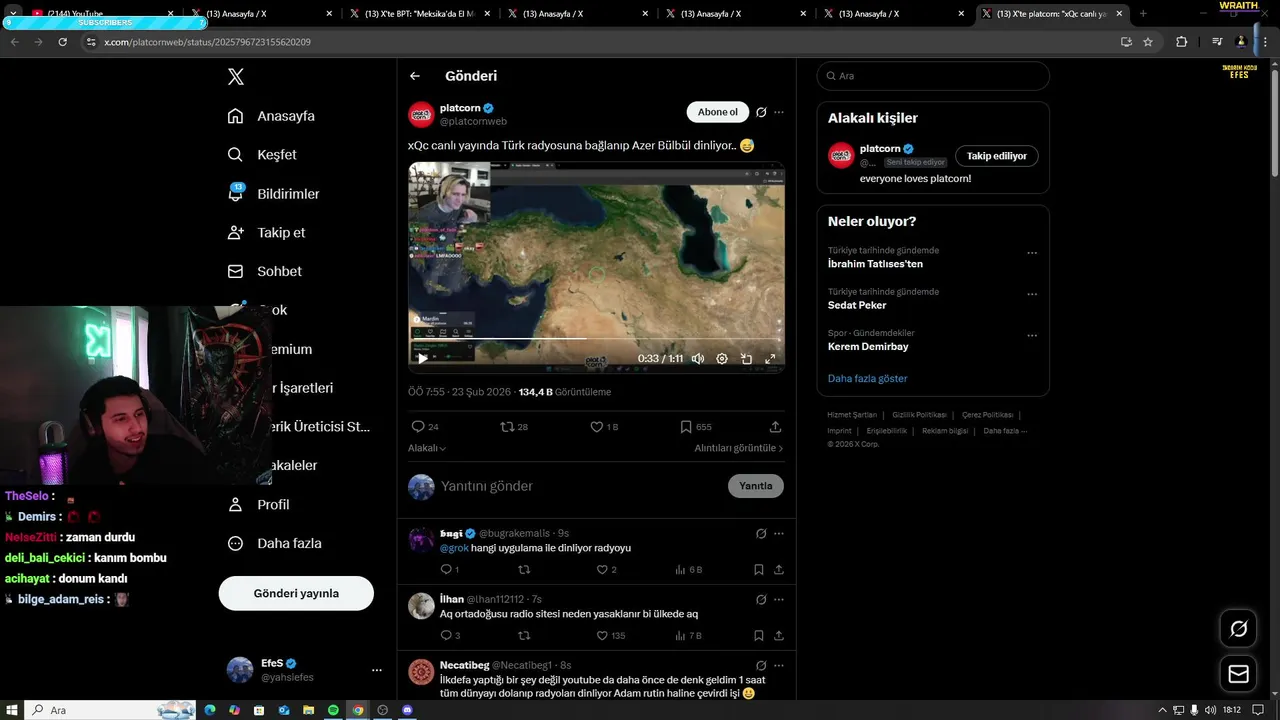1280x720 pixels.
Task: Open Microsoft Edge from the taskbar
Action: [210, 710]
